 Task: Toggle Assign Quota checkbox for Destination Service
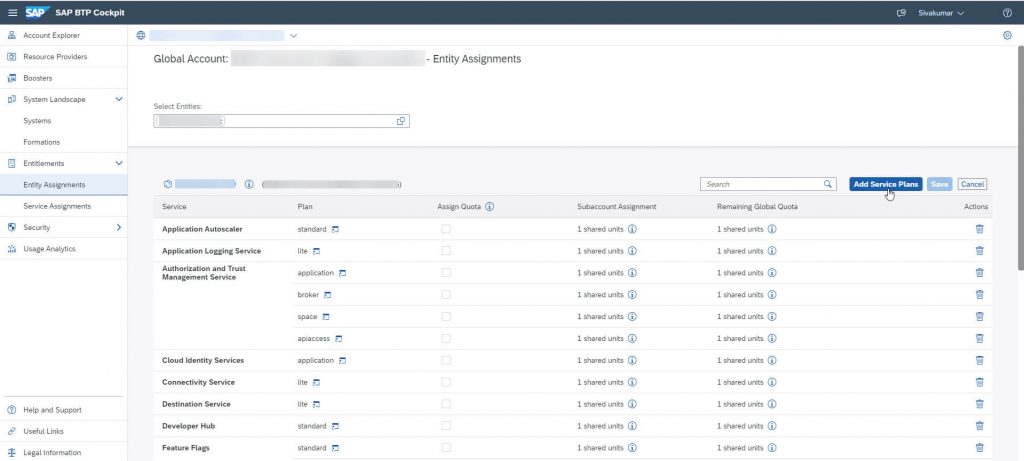pyautogui.click(x=445, y=404)
